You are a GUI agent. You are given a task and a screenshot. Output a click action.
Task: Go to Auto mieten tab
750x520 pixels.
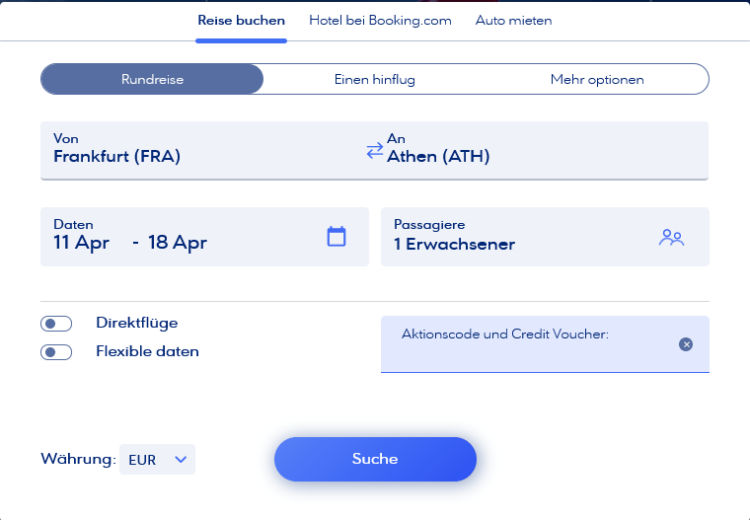point(513,20)
